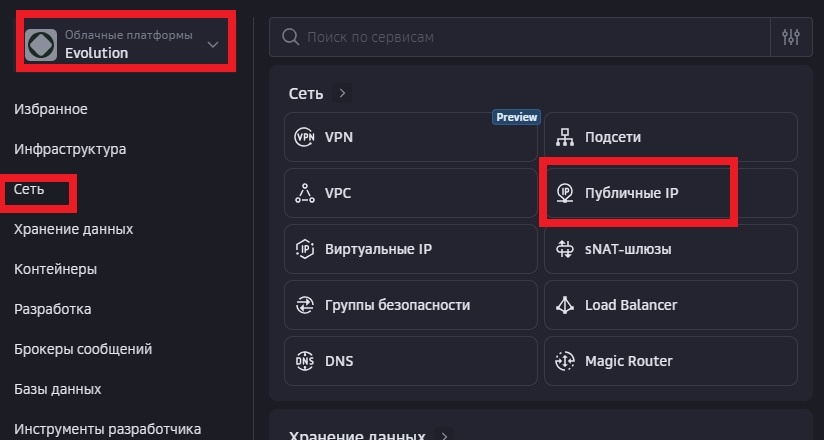
Task: Click the Evolution platform logo
Action: (41, 45)
